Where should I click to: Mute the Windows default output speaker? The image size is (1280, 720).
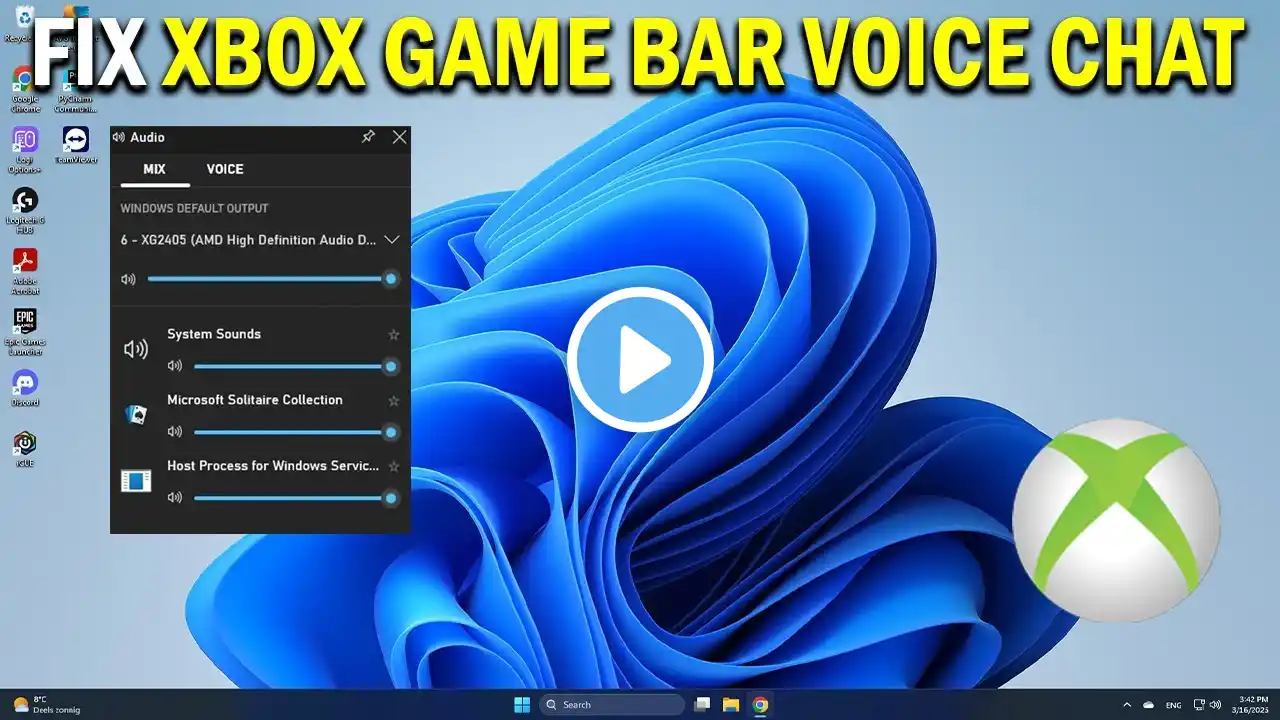pyautogui.click(x=128, y=279)
